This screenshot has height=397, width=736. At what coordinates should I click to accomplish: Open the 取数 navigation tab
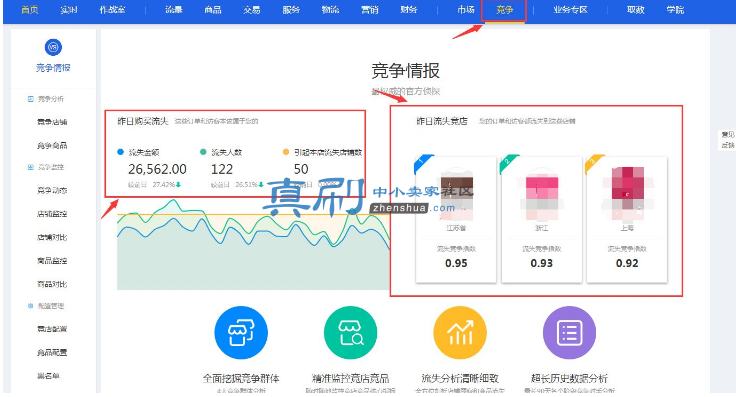[x=636, y=10]
